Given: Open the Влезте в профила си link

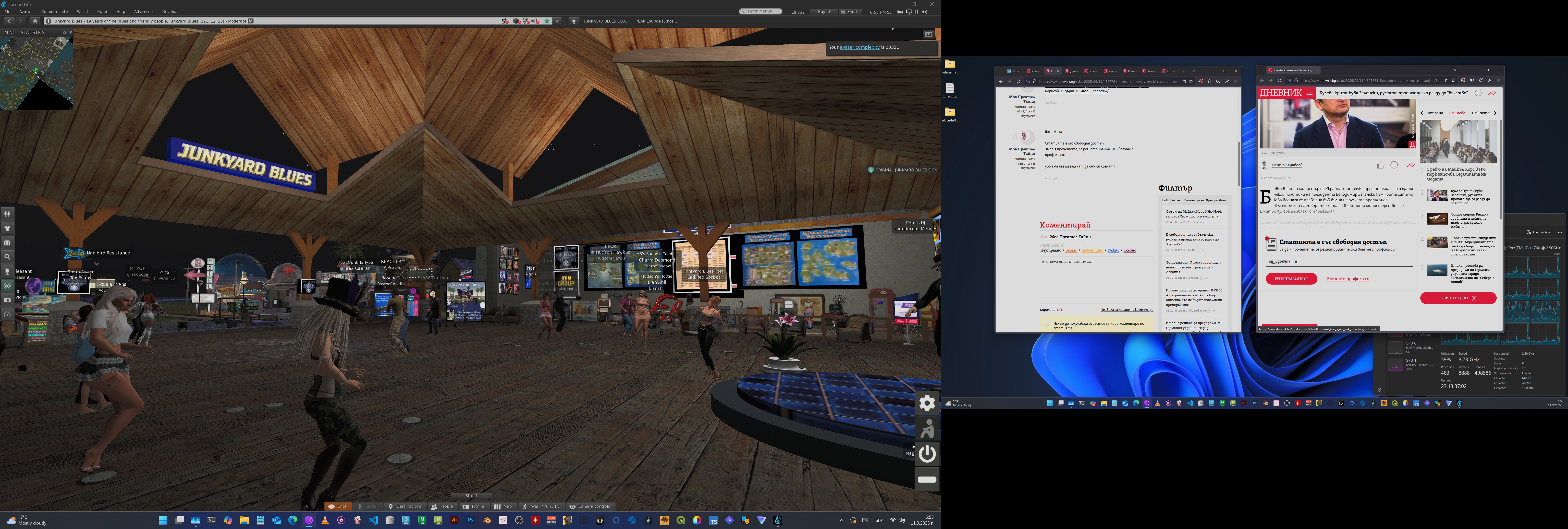Looking at the screenshot, I should coord(1348,279).
